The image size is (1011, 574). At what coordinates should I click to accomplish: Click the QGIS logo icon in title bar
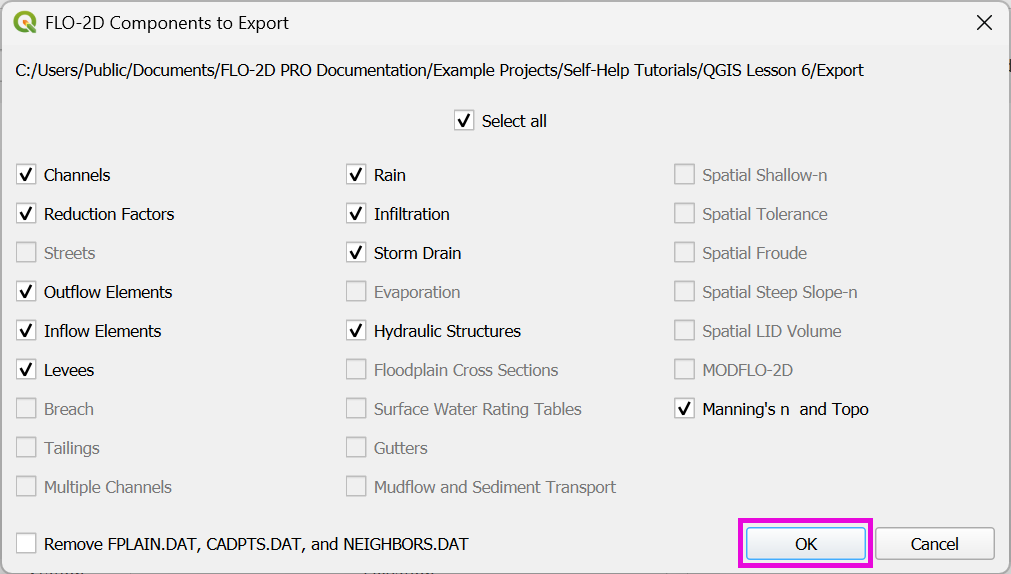pyautogui.click(x=25, y=22)
